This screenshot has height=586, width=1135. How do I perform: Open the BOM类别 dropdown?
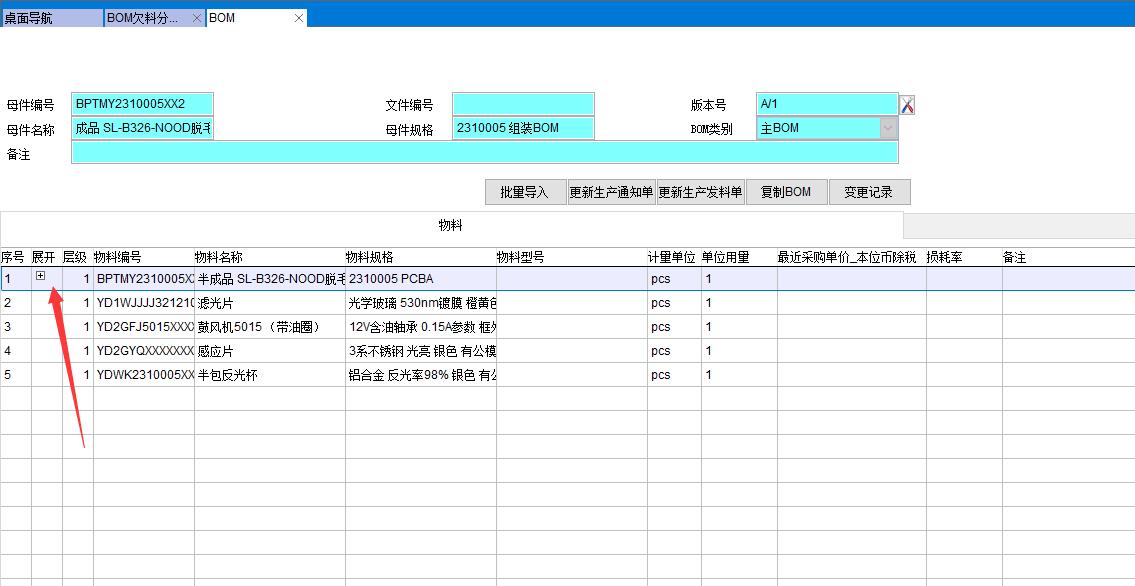click(887, 128)
